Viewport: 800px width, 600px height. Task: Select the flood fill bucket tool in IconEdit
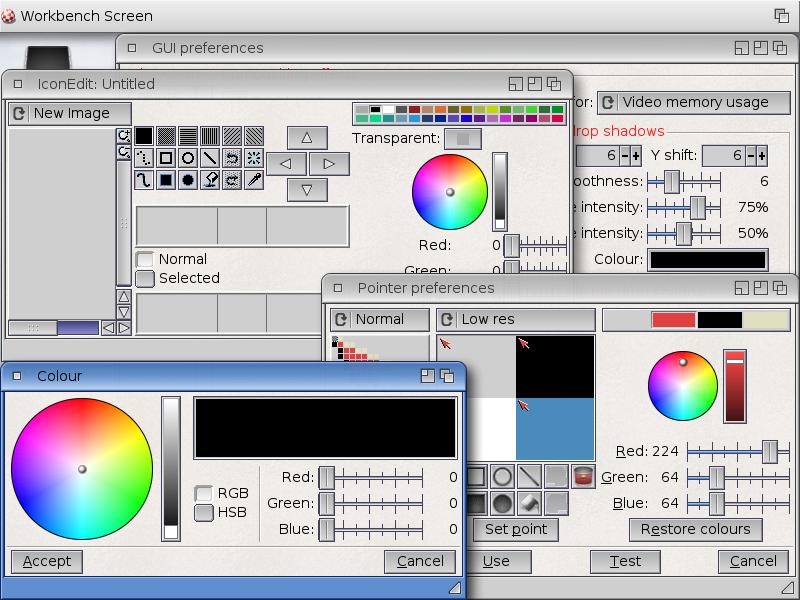210,180
